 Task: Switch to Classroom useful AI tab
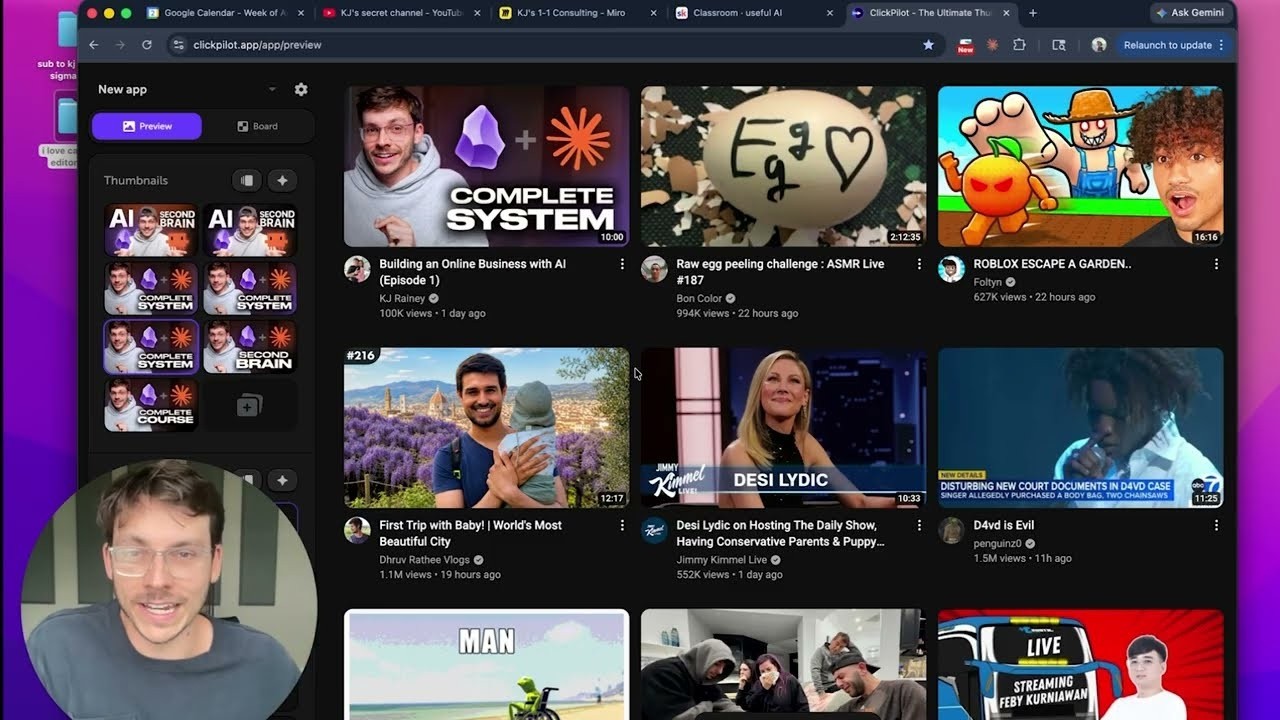[x=755, y=13]
